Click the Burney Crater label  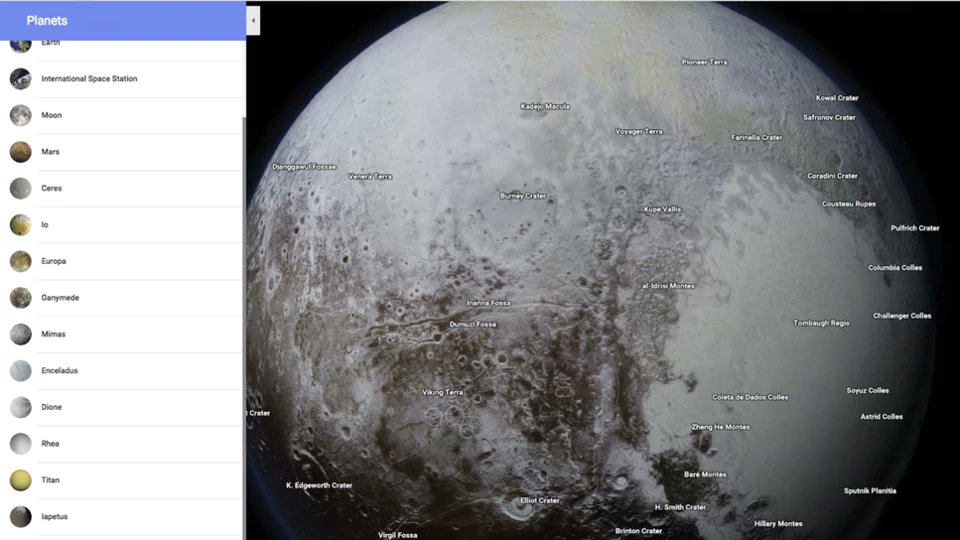[523, 196]
